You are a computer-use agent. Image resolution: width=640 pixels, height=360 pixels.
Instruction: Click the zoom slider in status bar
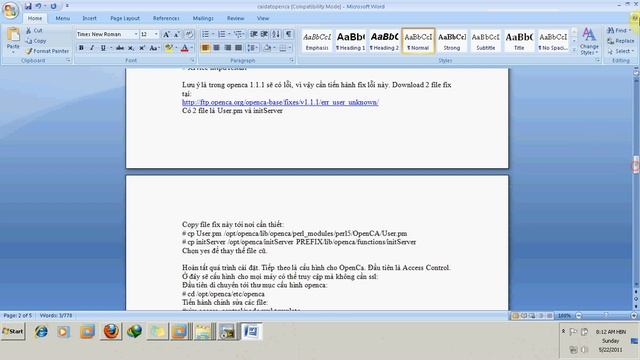(x=606, y=316)
